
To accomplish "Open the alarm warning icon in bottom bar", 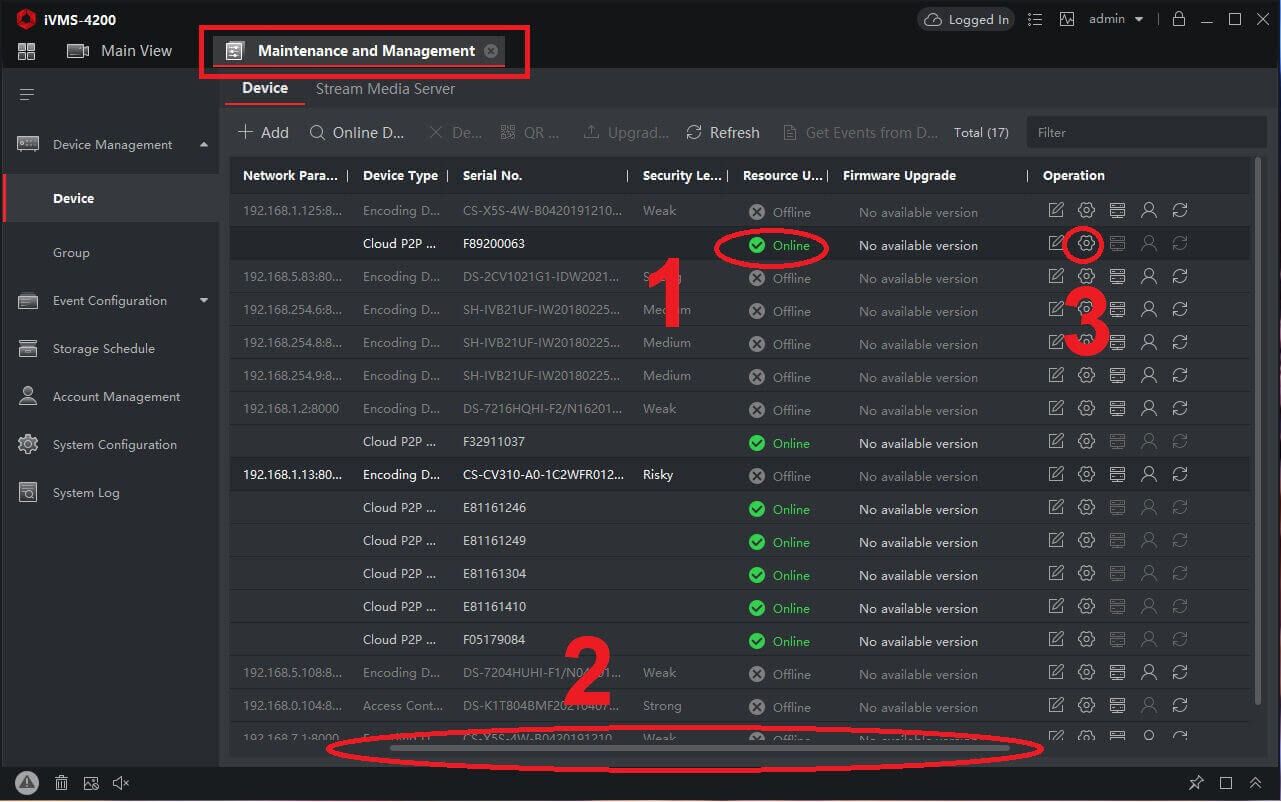I will tap(27, 783).
